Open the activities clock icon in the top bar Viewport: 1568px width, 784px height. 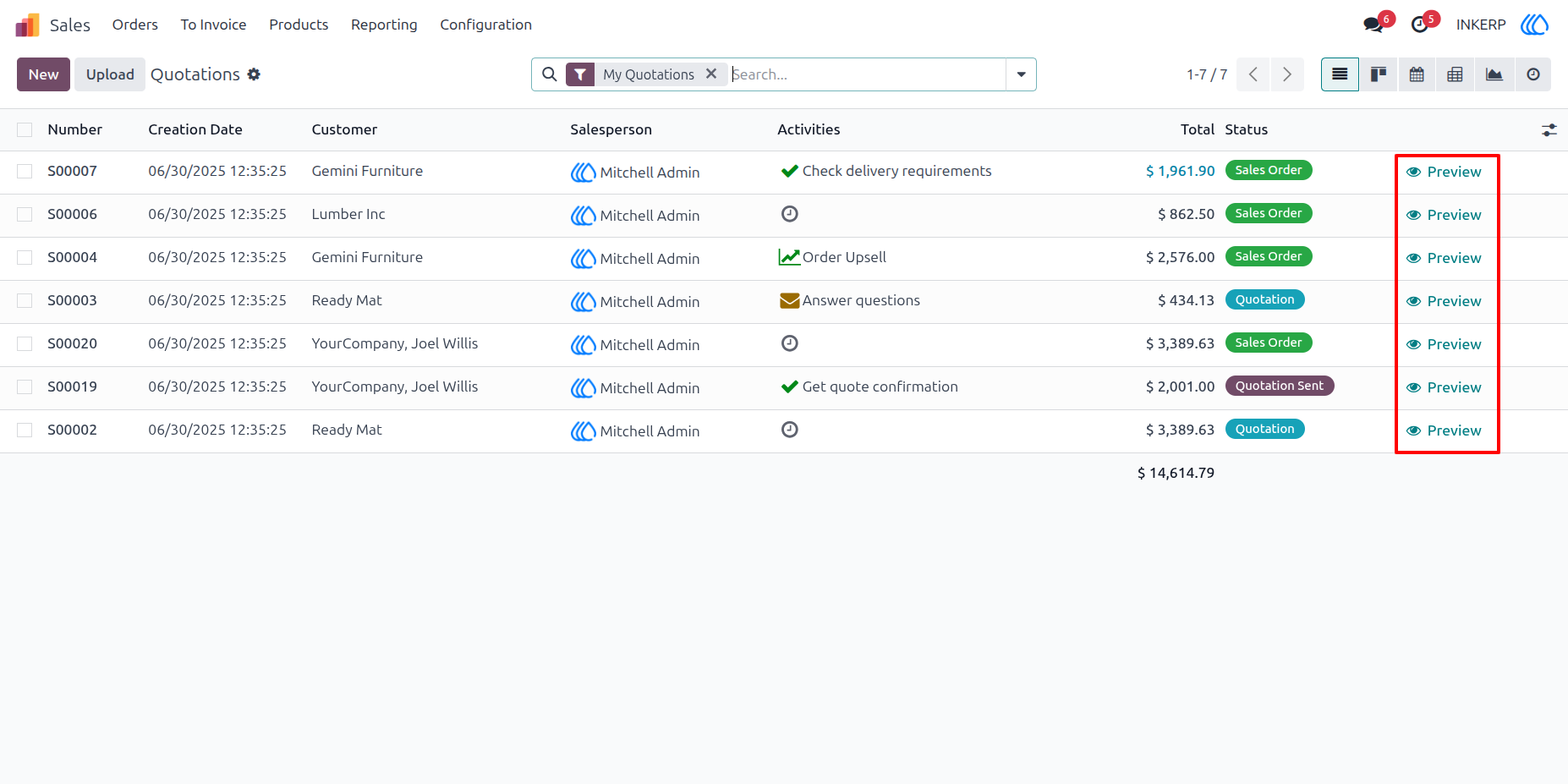(1420, 25)
